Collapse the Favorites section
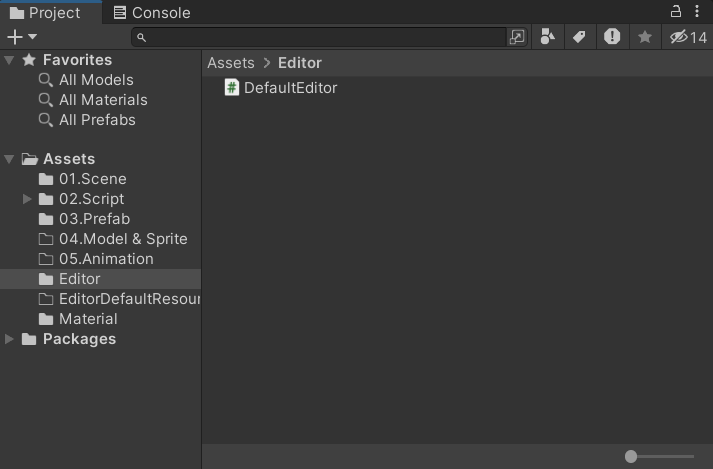The height and width of the screenshot is (469, 713). tap(9, 60)
